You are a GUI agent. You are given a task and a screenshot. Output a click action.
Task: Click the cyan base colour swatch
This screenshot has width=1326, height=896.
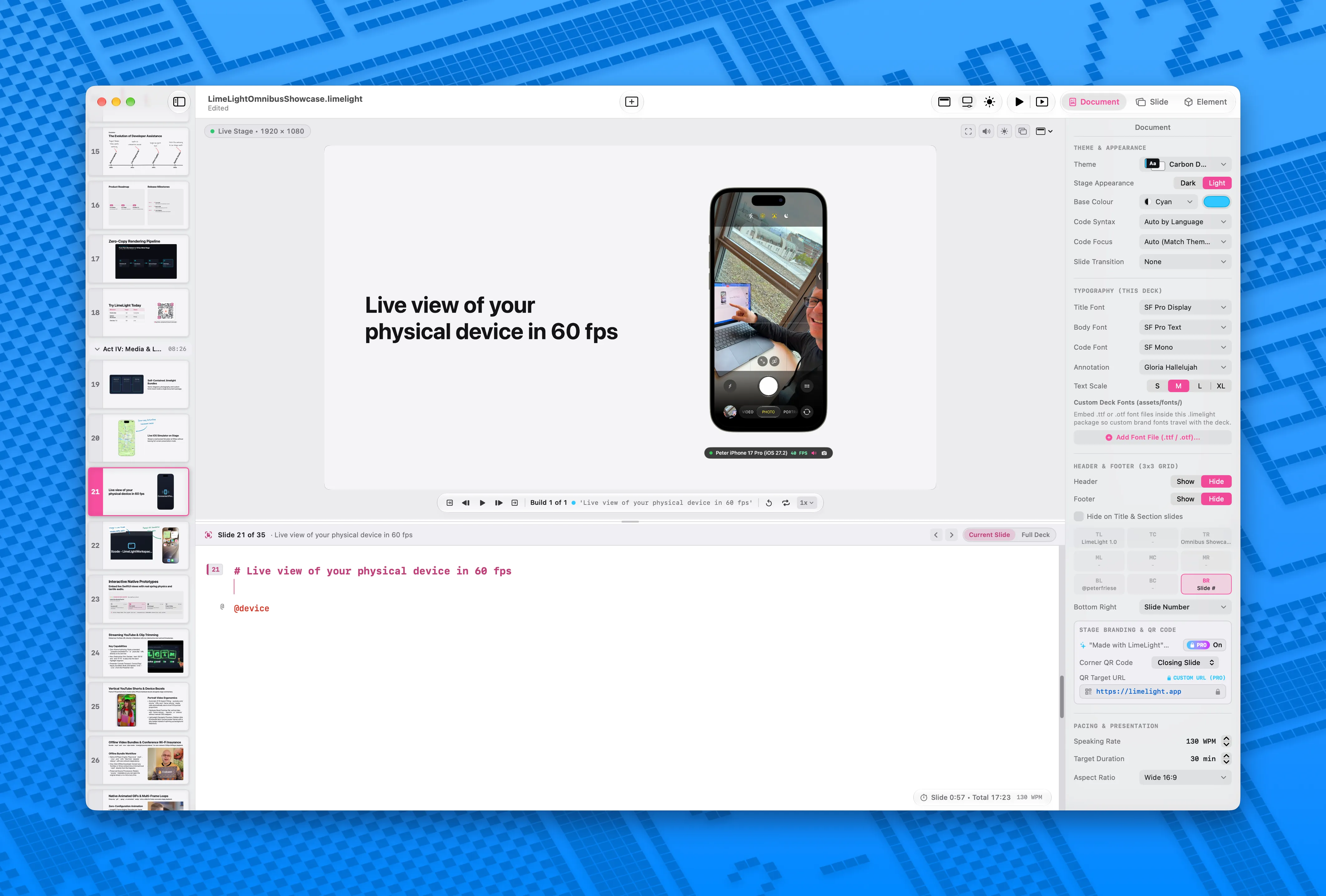tap(1216, 202)
